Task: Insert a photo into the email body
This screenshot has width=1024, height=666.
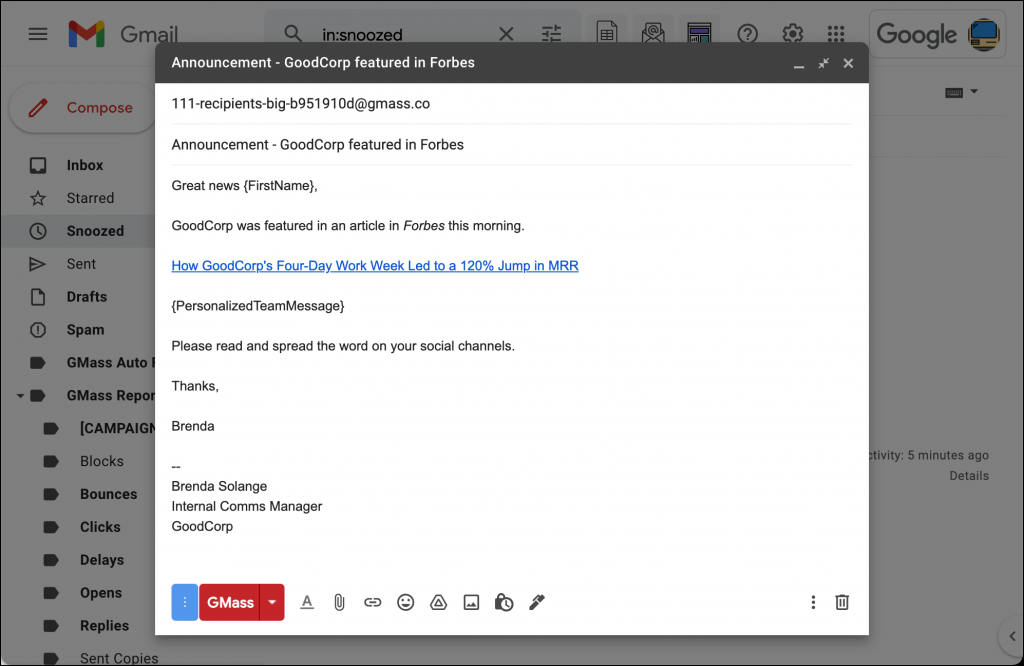Action: coord(471,602)
